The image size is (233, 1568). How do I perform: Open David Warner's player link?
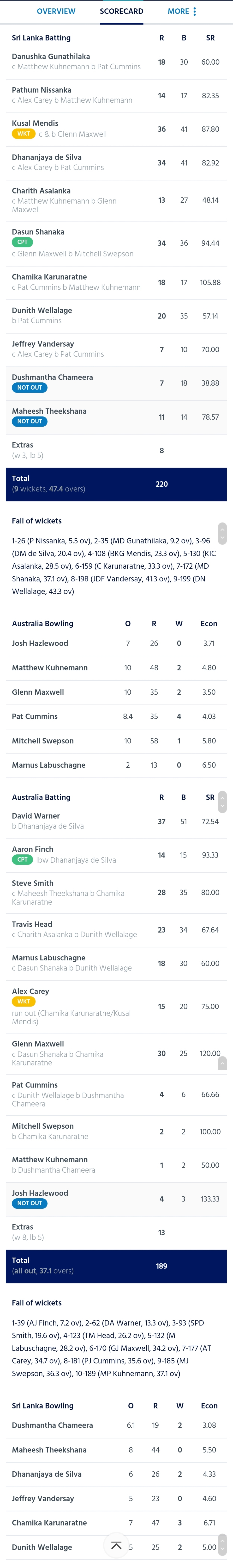coord(36,816)
